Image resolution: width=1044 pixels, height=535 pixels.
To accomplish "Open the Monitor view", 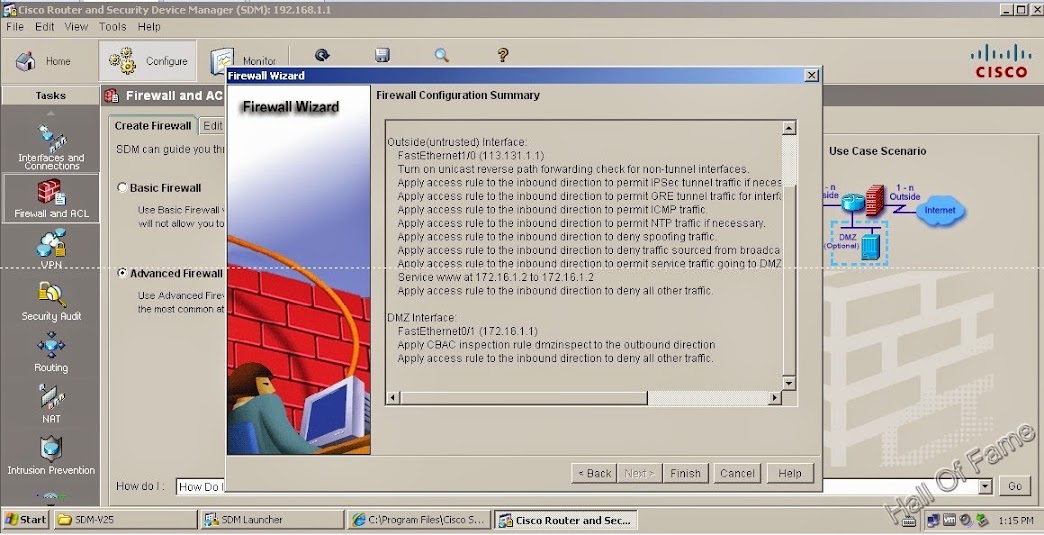I will (x=244, y=61).
